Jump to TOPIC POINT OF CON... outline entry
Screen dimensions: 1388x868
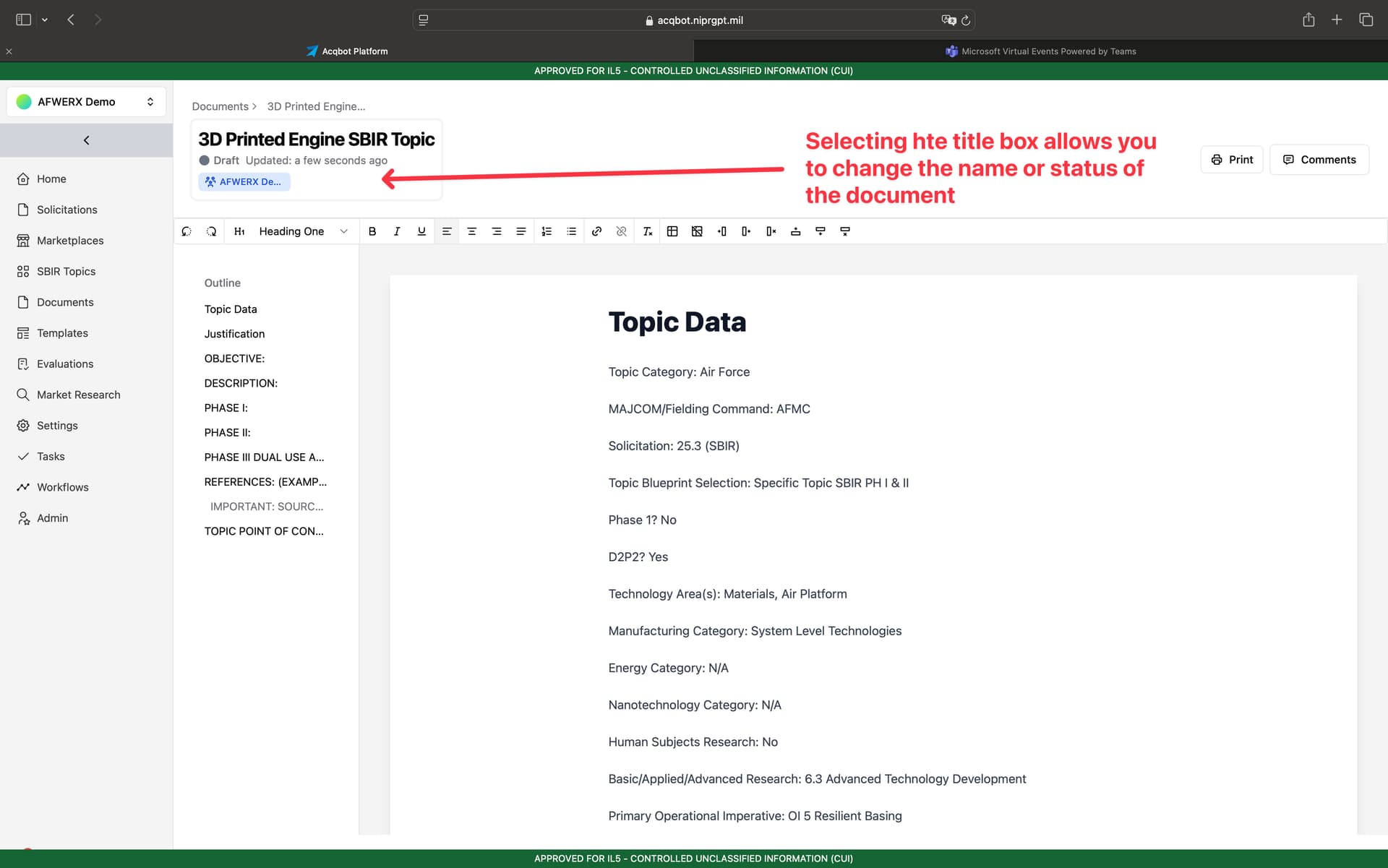264,531
